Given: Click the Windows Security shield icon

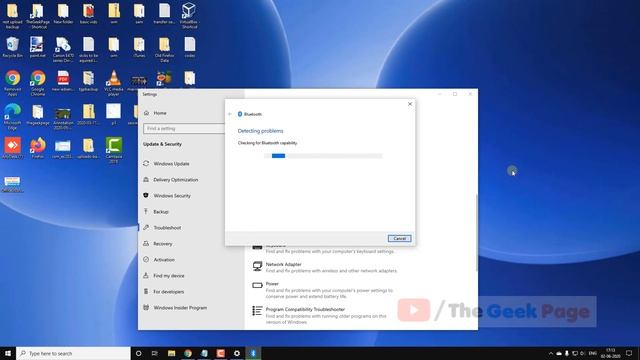Looking at the screenshot, I should pyautogui.click(x=146, y=196).
